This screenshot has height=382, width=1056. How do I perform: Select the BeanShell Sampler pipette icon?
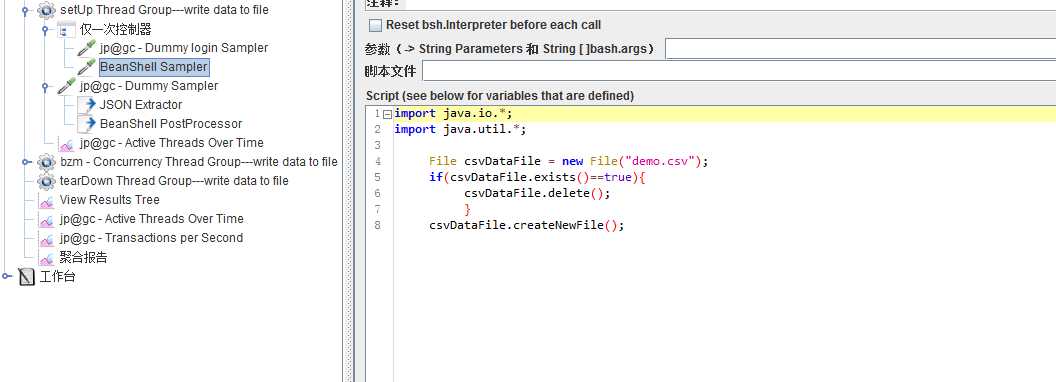(86, 67)
